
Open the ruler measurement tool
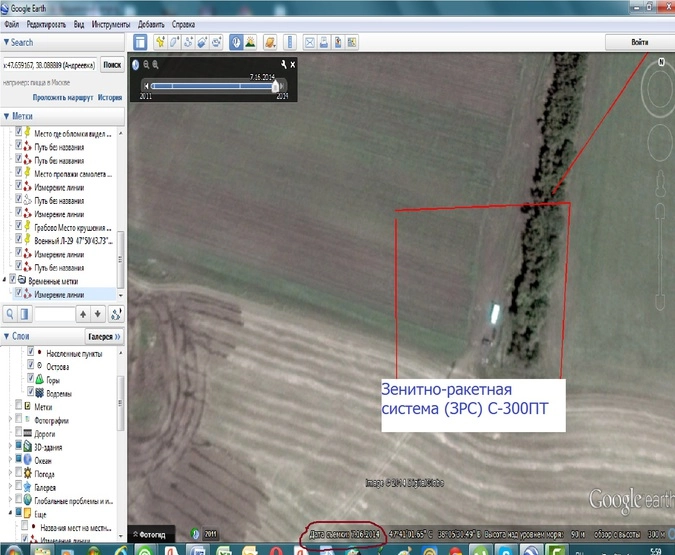(x=289, y=42)
